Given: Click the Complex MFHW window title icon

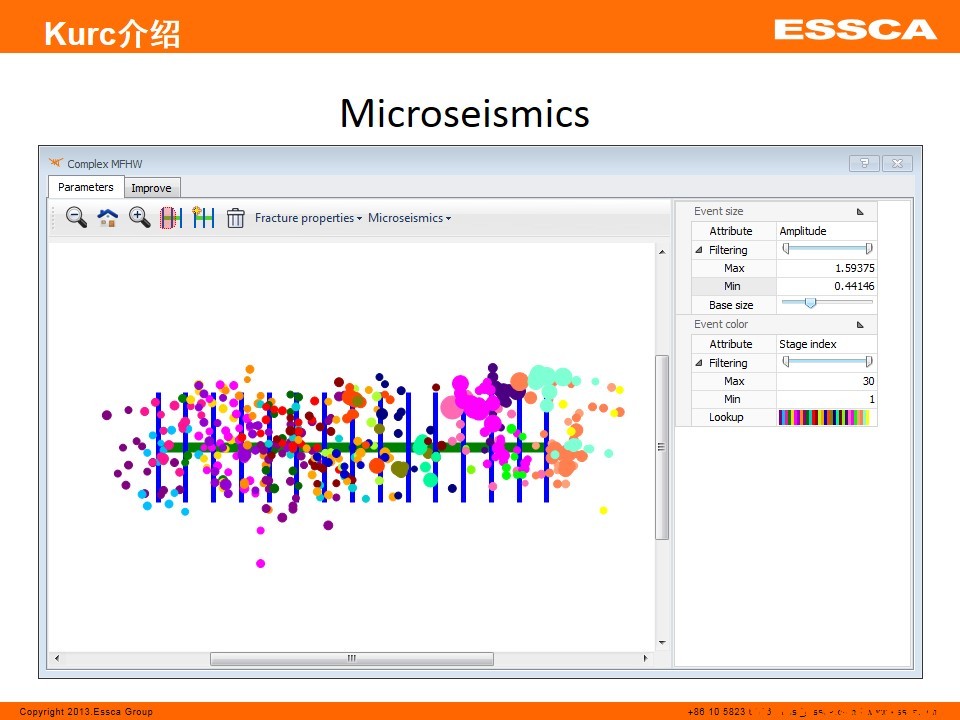Looking at the screenshot, I should (x=56, y=163).
